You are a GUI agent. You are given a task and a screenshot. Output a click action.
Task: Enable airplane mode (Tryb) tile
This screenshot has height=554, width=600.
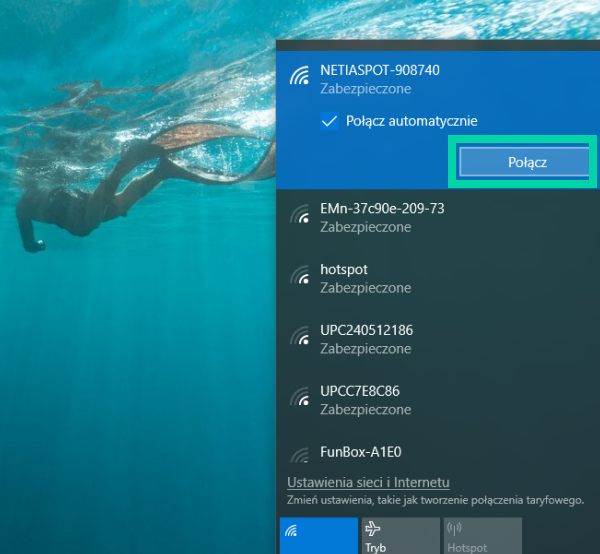click(x=400, y=535)
